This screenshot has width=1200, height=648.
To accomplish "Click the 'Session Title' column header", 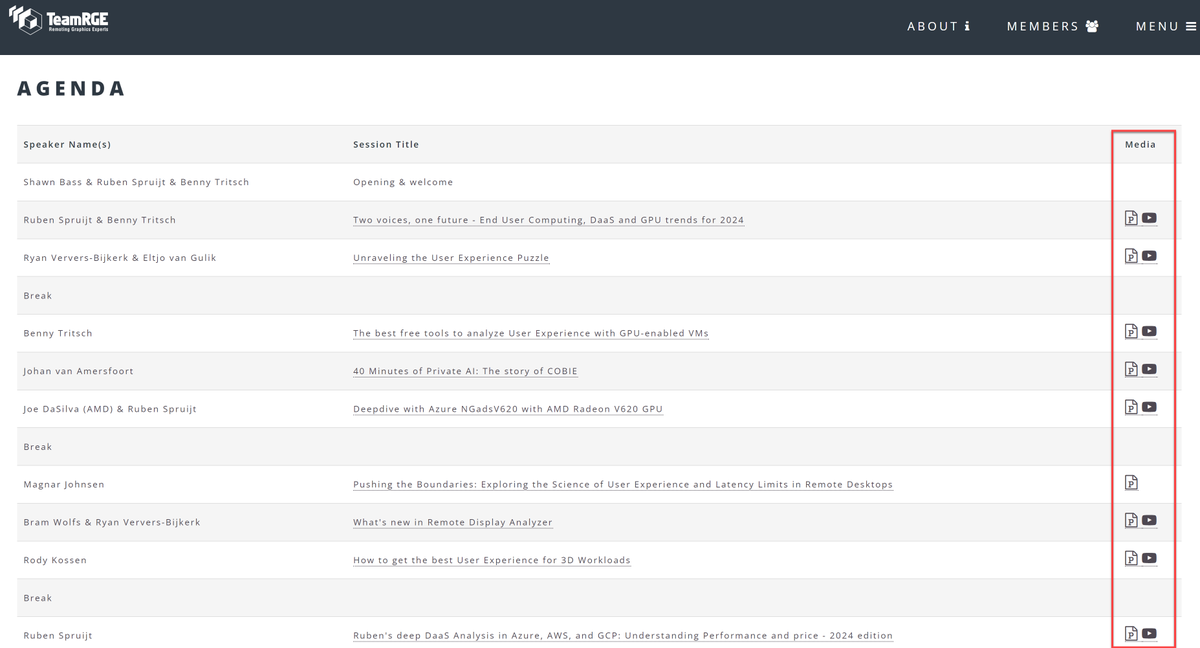I will pos(386,144).
